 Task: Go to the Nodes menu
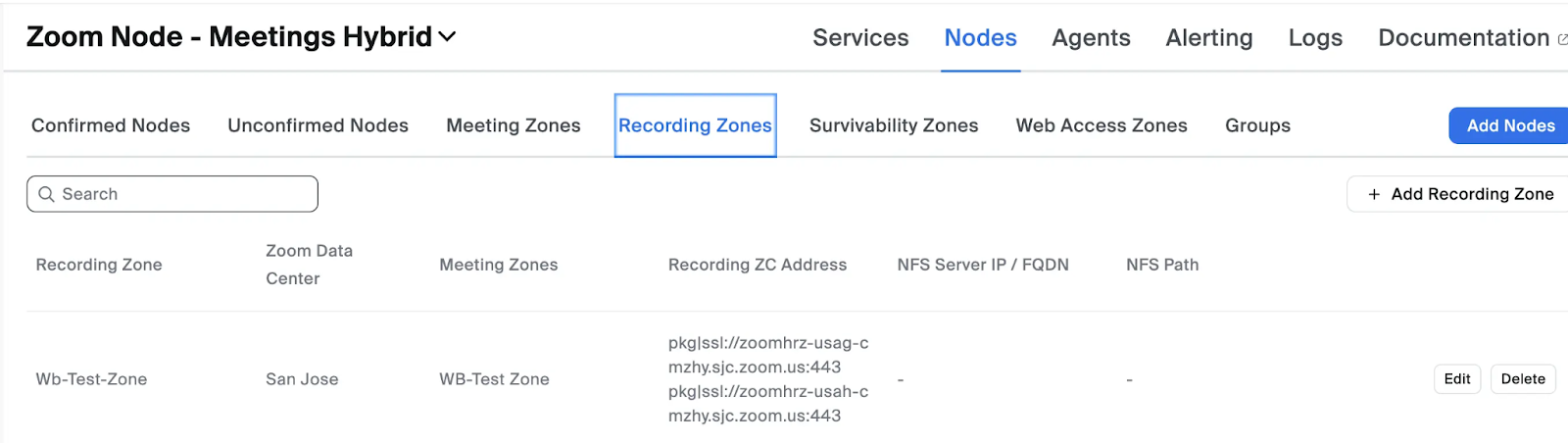coord(980,38)
